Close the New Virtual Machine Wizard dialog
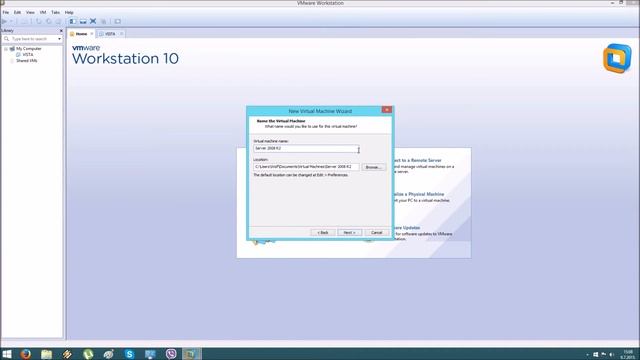Viewport: 640px width, 360px height. tap(387, 110)
